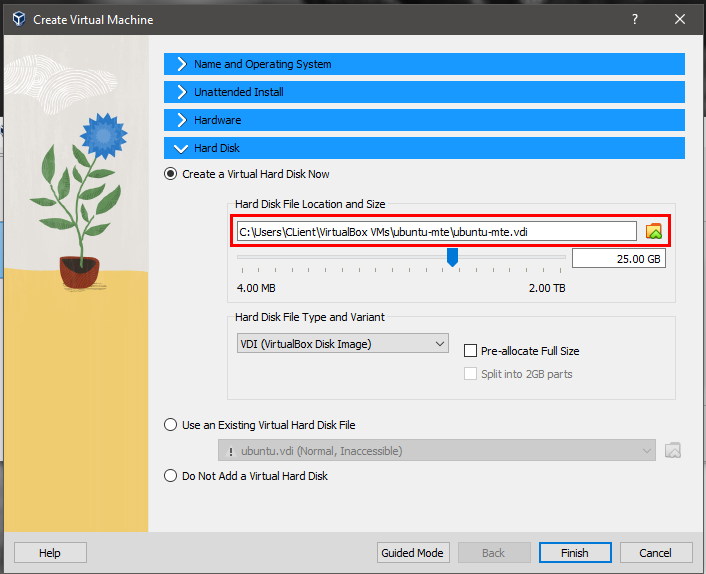Click the Help button
The width and height of the screenshot is (706, 574).
pos(50,552)
